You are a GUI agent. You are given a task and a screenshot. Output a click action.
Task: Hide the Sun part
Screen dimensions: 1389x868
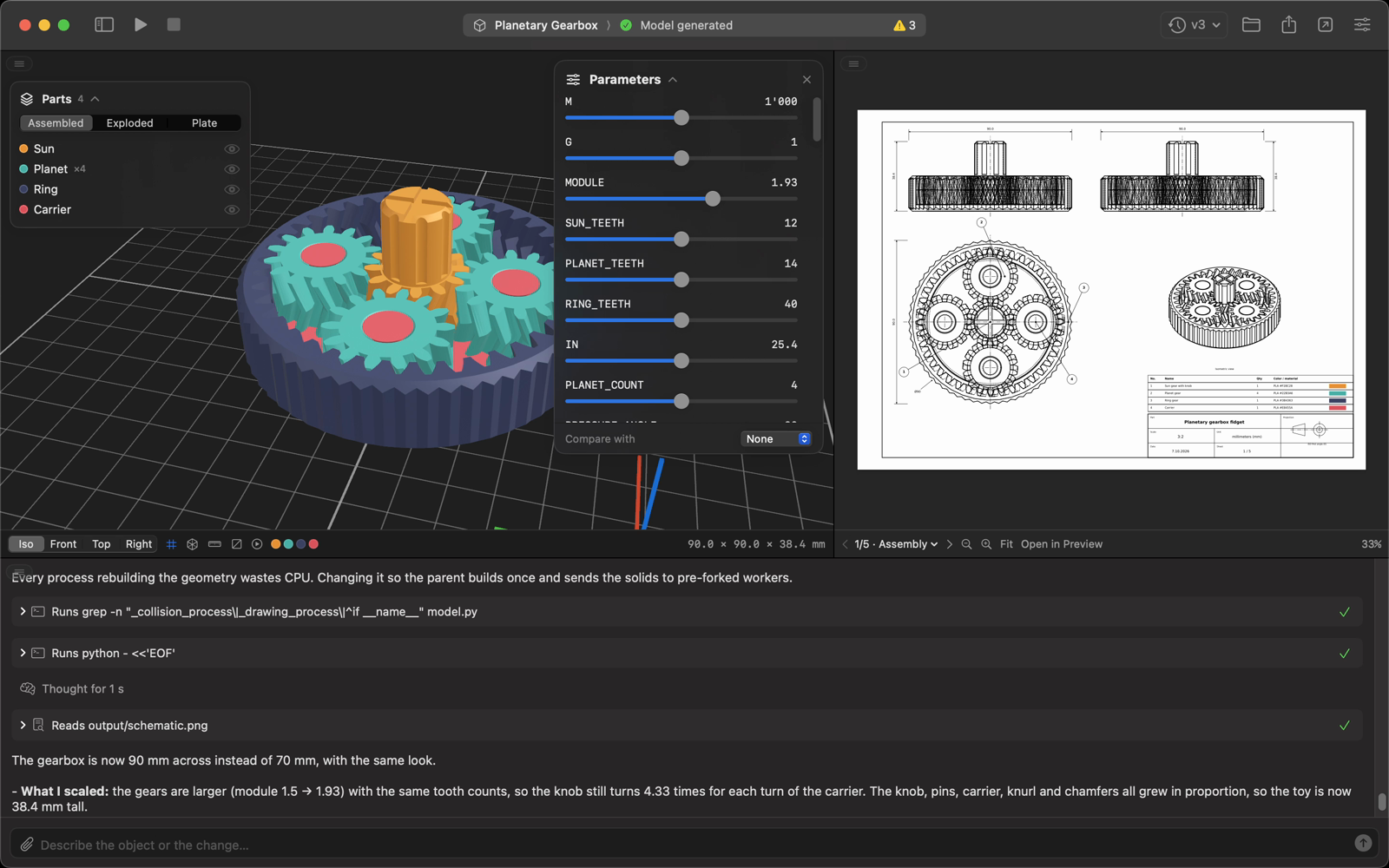point(232,149)
